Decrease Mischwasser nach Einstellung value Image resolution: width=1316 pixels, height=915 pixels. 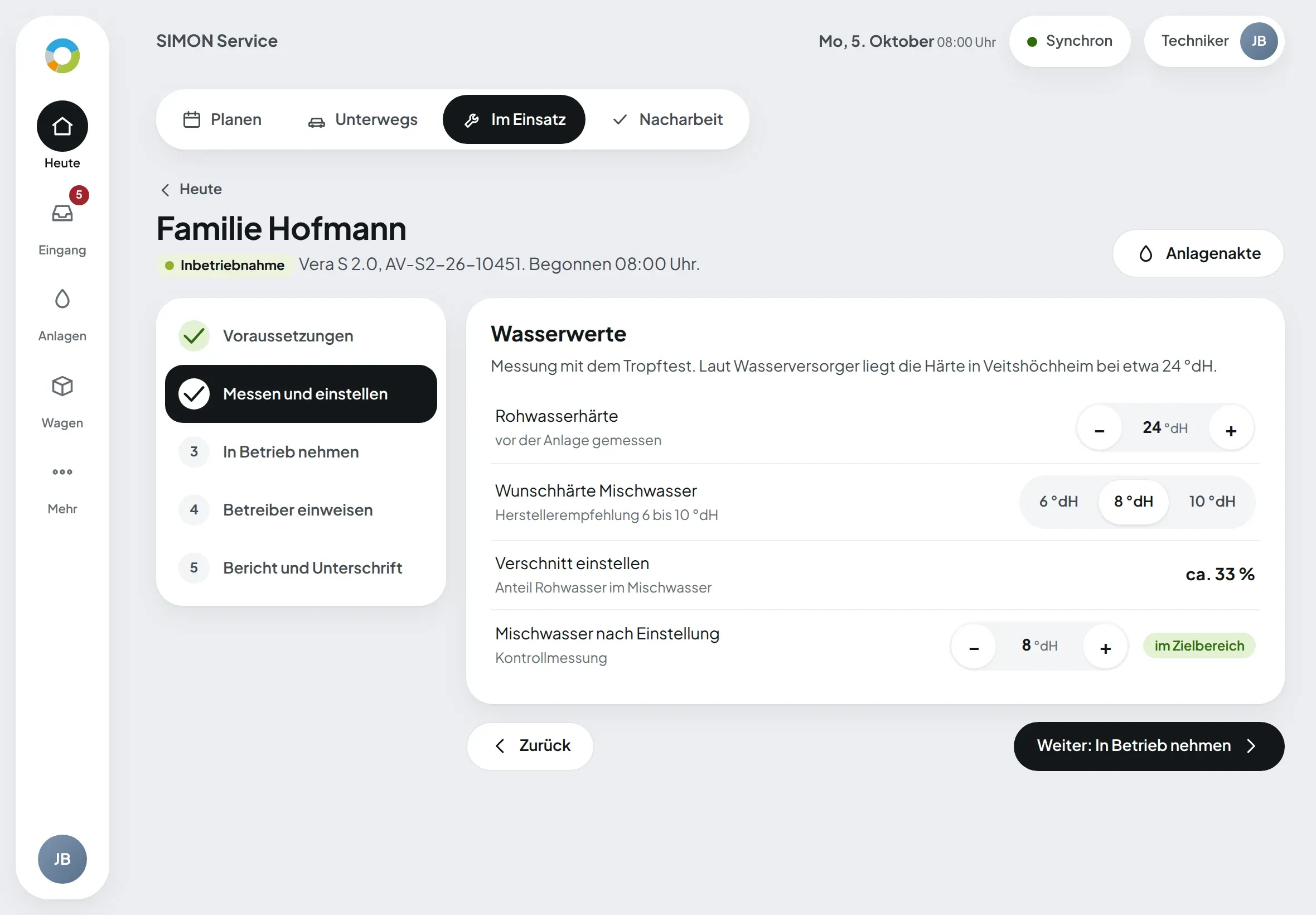tap(974, 646)
